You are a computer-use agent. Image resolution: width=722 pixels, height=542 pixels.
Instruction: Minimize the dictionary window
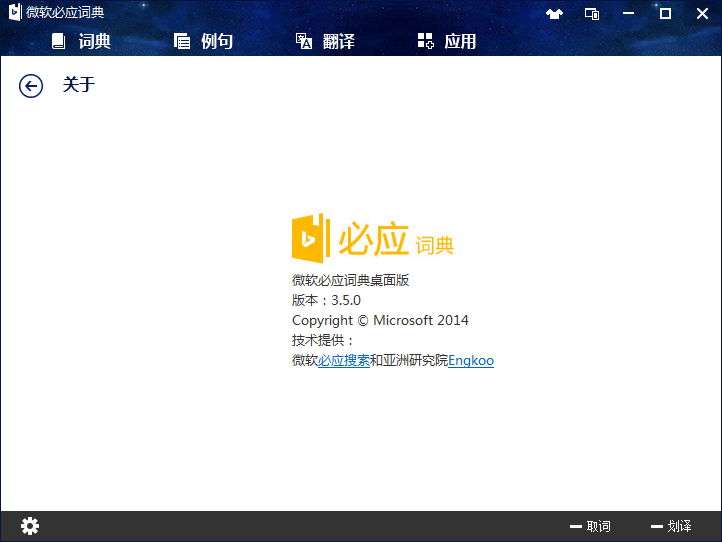pyautogui.click(x=628, y=13)
